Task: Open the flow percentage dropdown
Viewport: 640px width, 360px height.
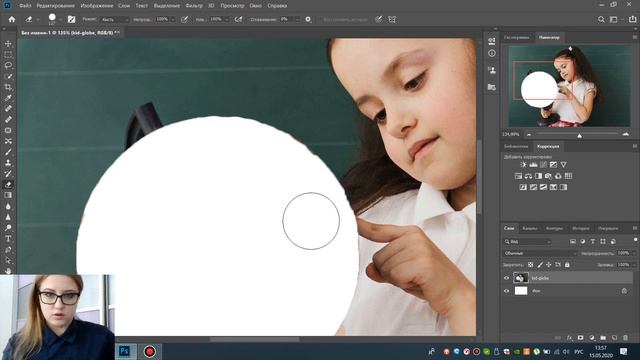Action: (x=226, y=19)
